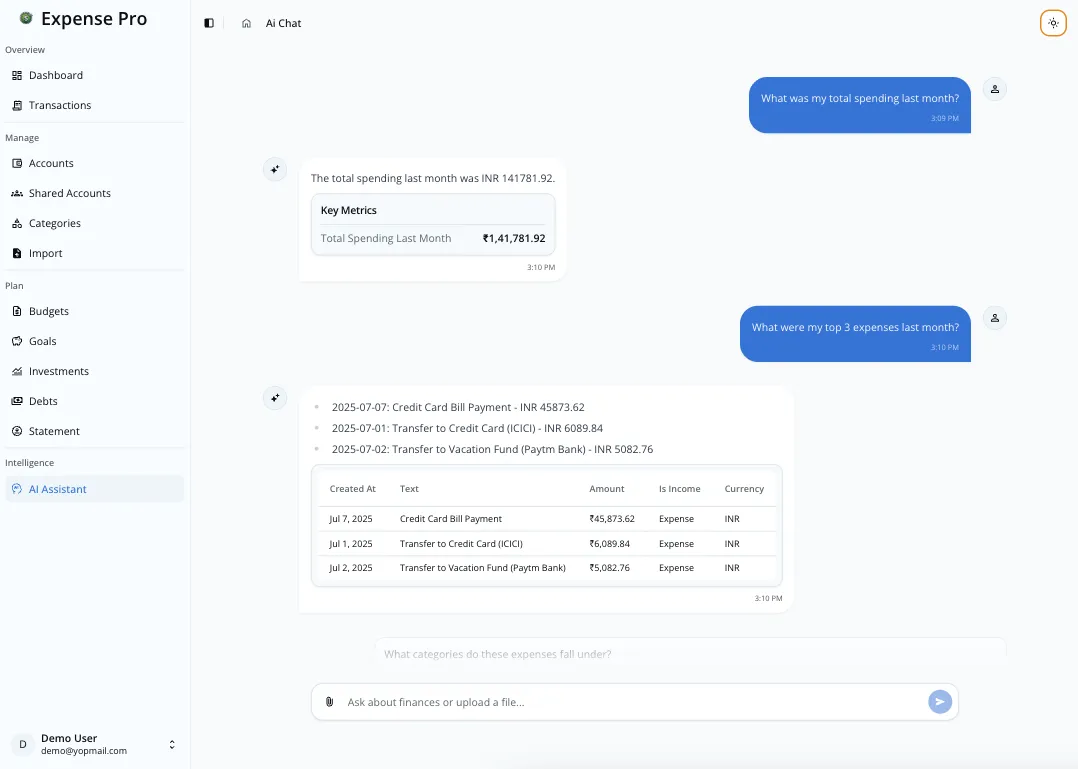Click the Debts sidebar icon

[17, 401]
